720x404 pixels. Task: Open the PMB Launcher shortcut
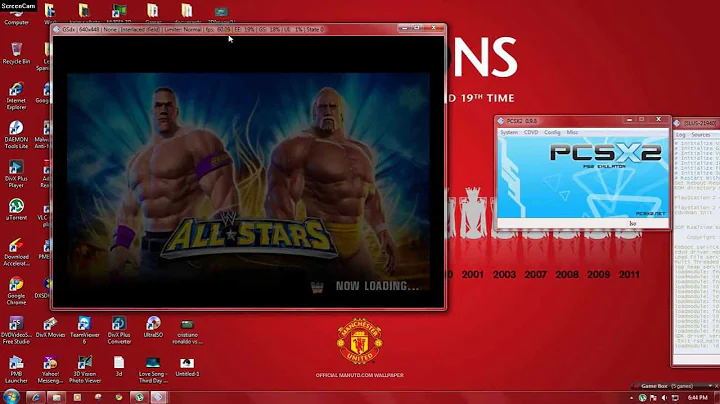click(x=17, y=369)
